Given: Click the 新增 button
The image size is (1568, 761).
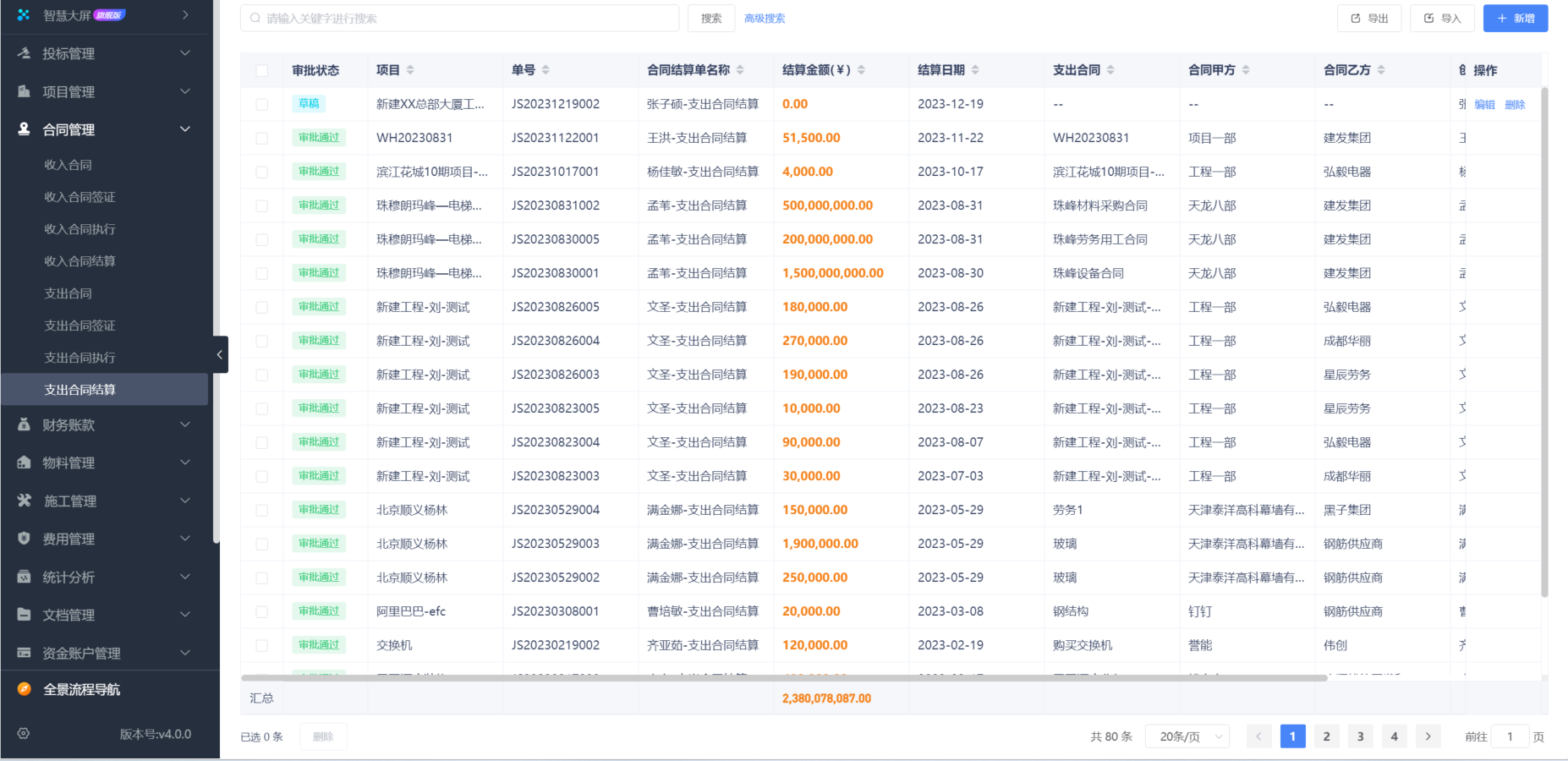Looking at the screenshot, I should click(1515, 19).
